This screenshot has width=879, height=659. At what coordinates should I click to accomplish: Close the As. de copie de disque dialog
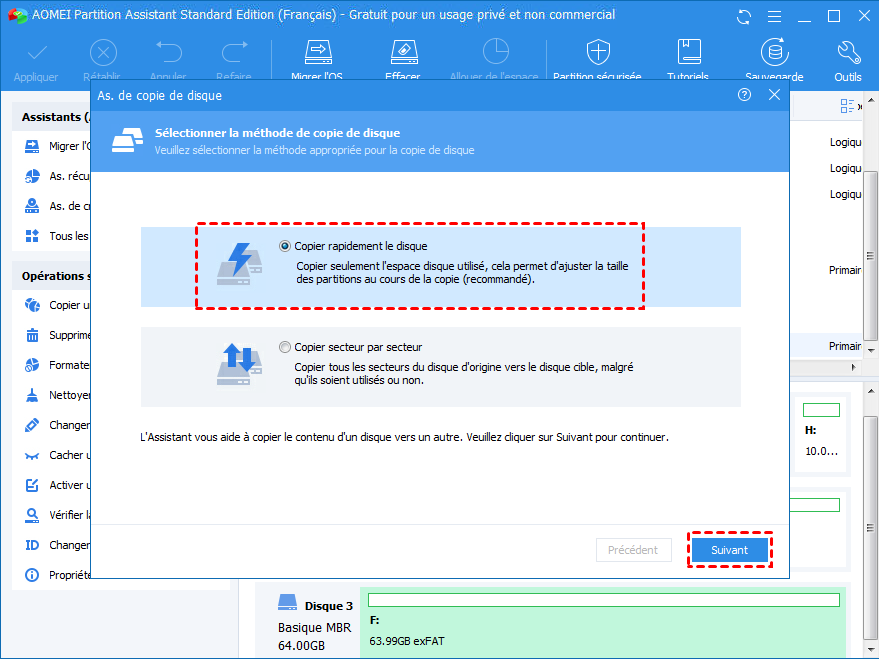click(774, 95)
